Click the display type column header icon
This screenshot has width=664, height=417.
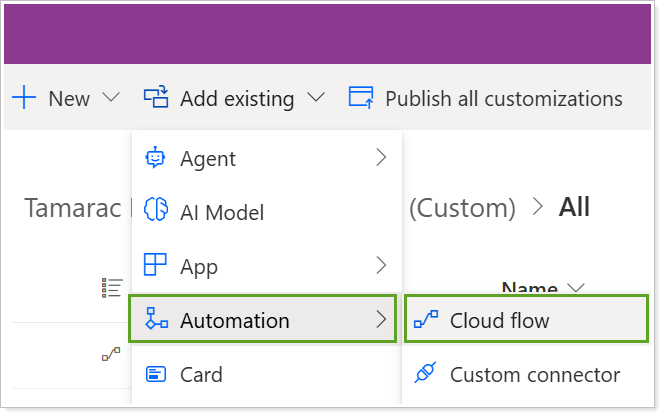[111, 288]
